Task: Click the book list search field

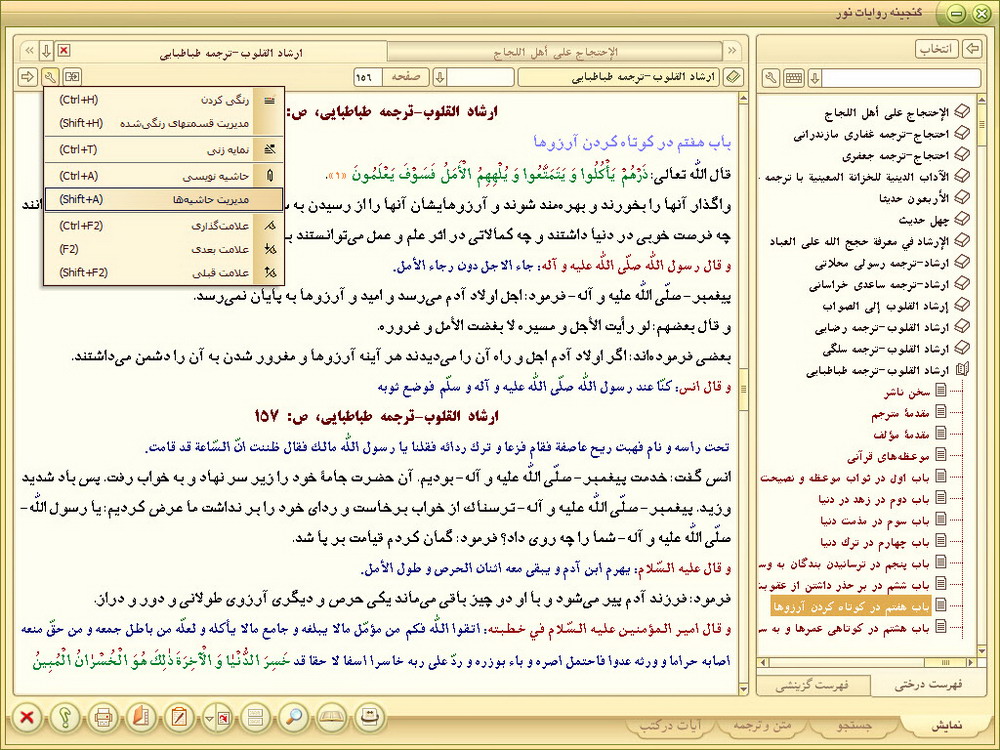Action: click(x=901, y=78)
